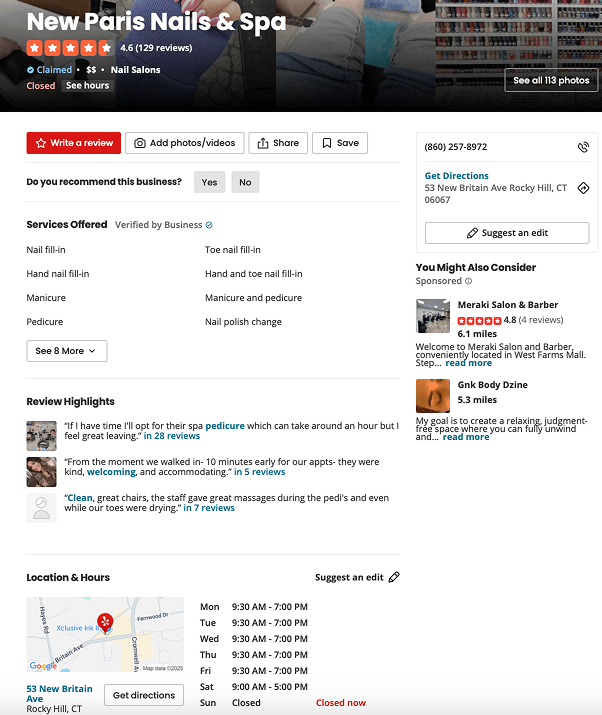Click the 'Nail fill-in' service

point(46,250)
